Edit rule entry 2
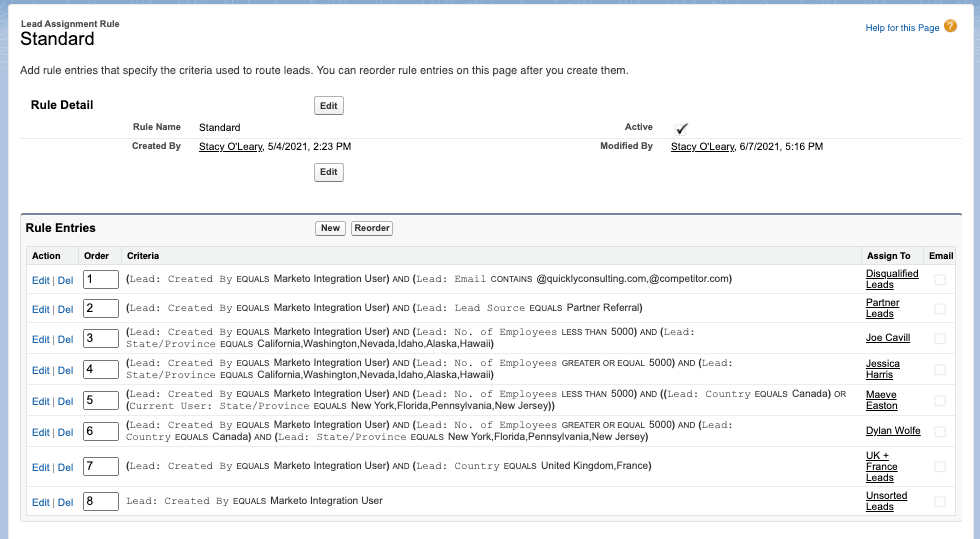Screen dimensions: 980x539 click(41, 309)
